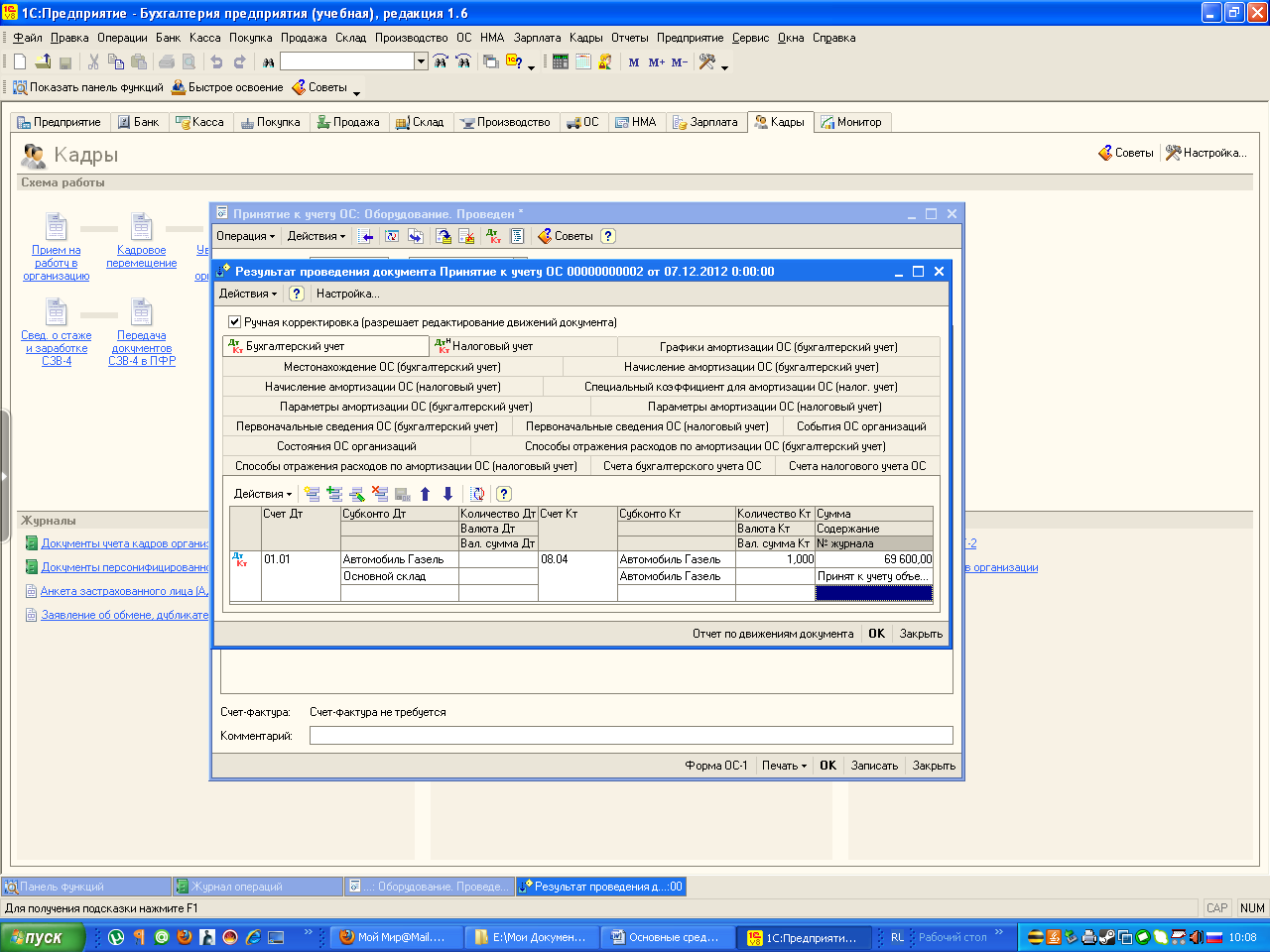Click the Записать button
The width and height of the screenshot is (1270, 952).
pyautogui.click(x=874, y=766)
